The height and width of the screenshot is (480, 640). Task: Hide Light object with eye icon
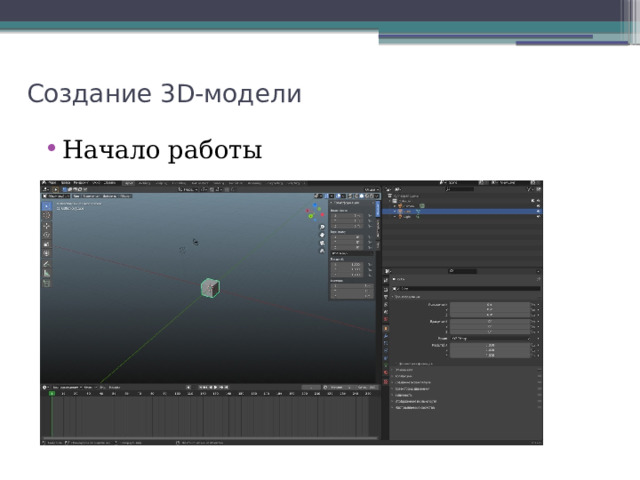point(539,217)
